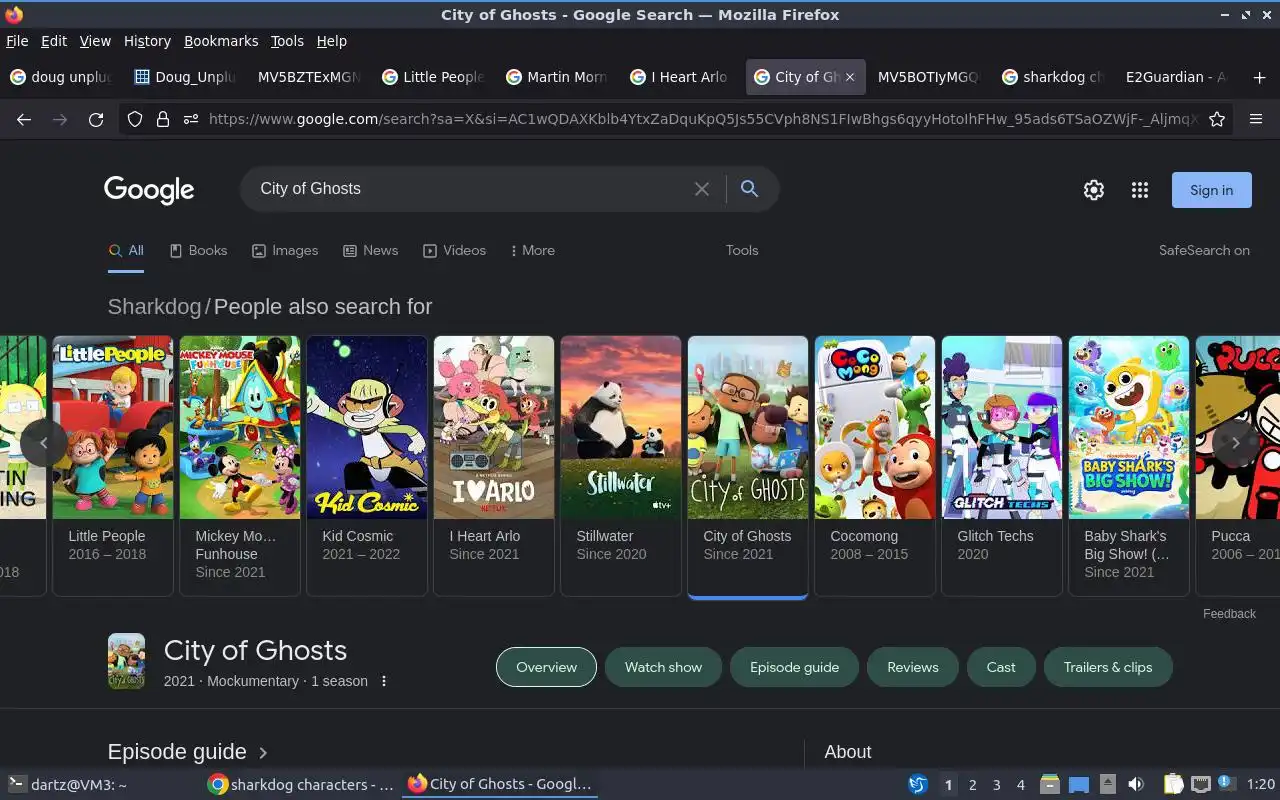Open the Stillwater show card
Viewport: 1280px width, 800px height.
click(621, 466)
